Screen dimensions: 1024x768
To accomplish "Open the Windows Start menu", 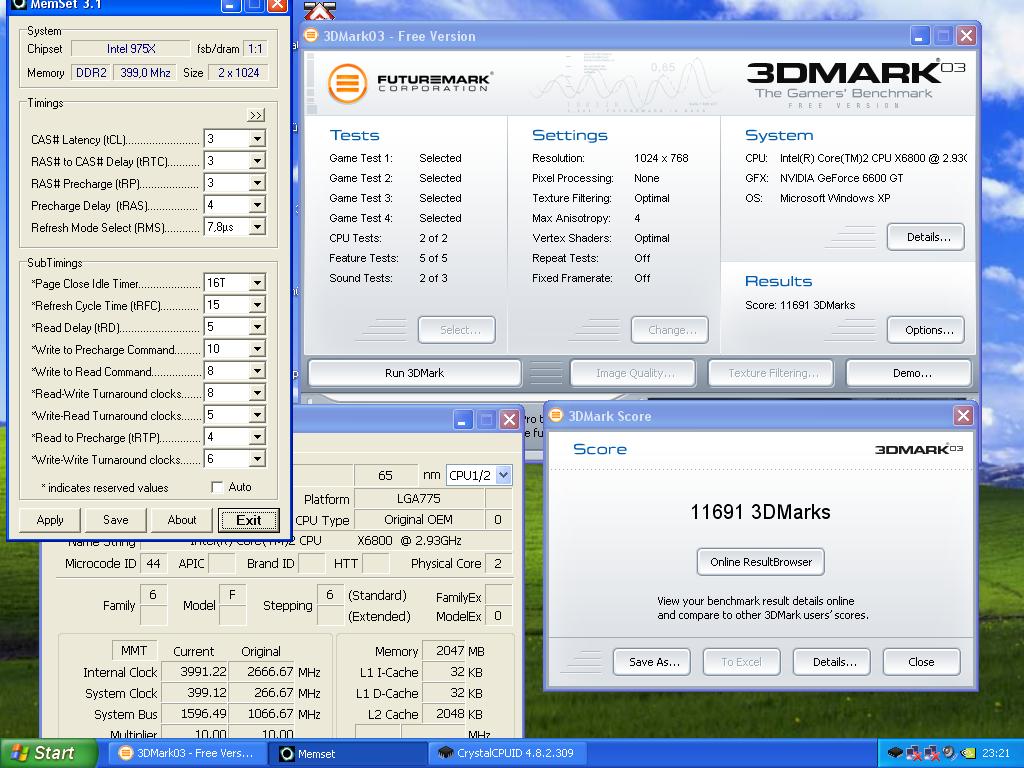I will pos(47,753).
